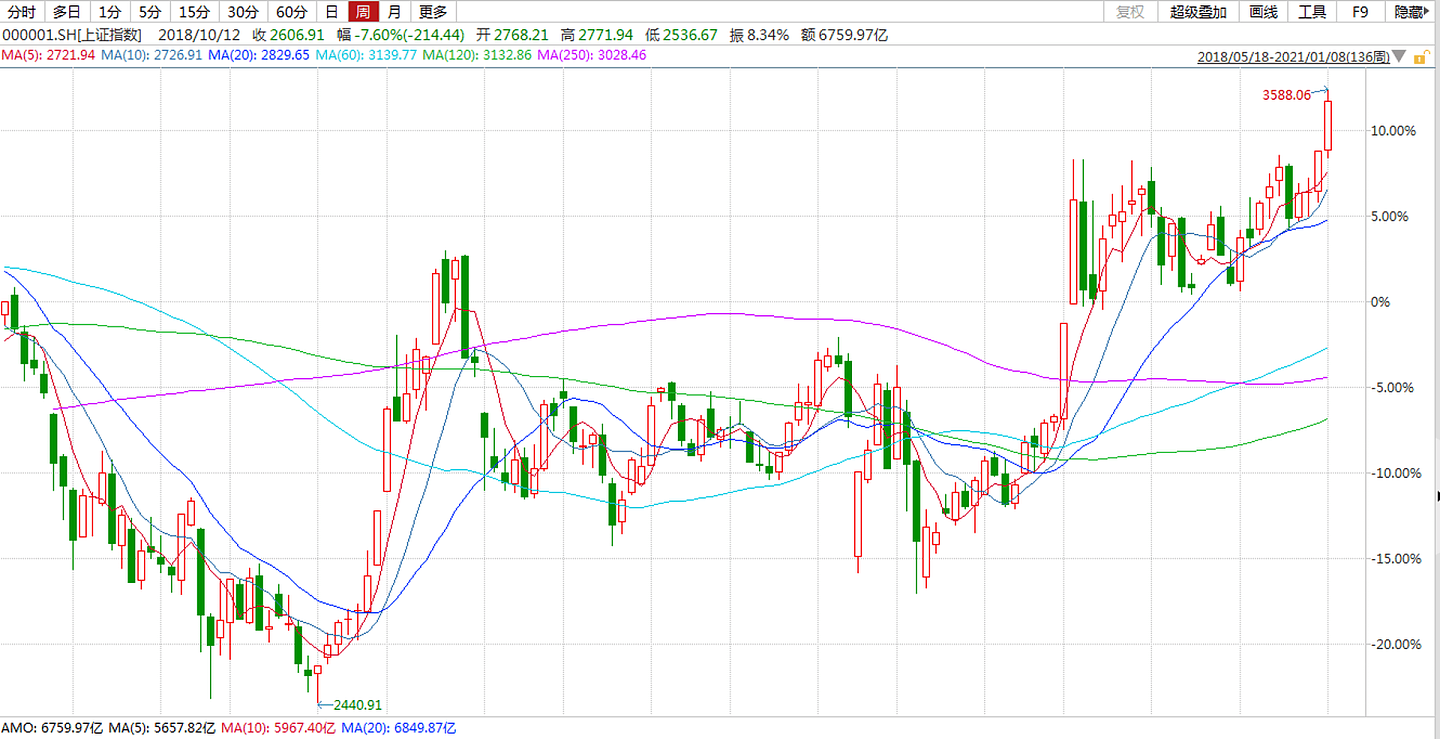Switch to the 日 daily chart tab
The width and height of the screenshot is (1440, 739).
click(332, 12)
